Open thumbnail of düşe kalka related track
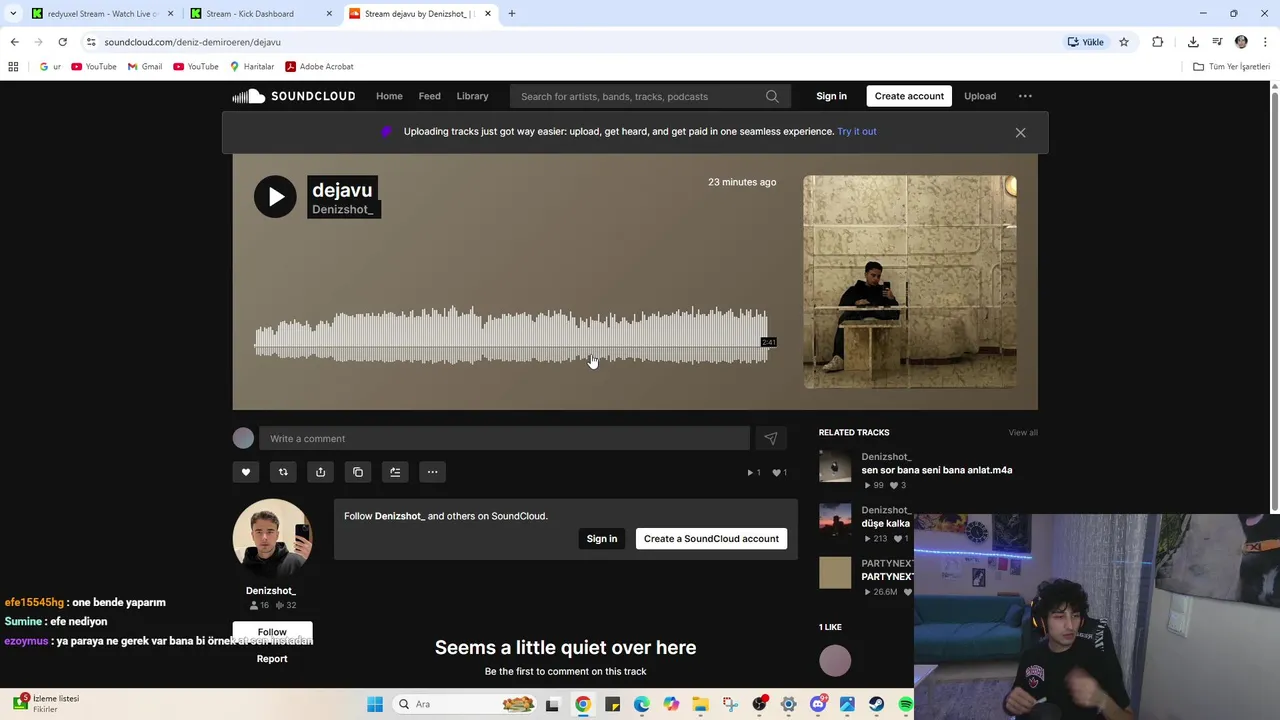Viewport: 1280px width, 720px height. pyautogui.click(x=835, y=519)
